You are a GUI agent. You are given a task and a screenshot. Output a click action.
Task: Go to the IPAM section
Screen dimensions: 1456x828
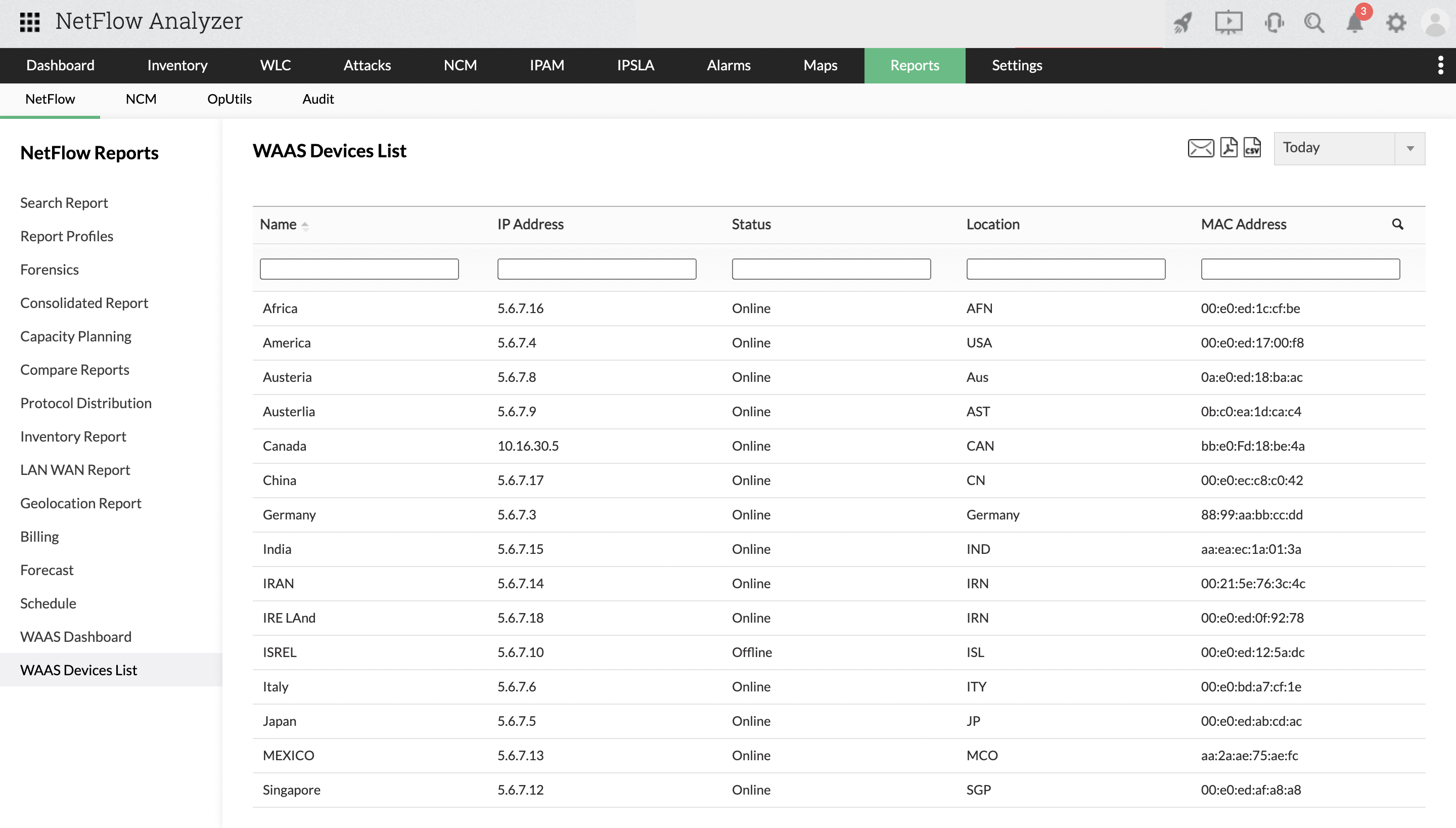(x=546, y=65)
